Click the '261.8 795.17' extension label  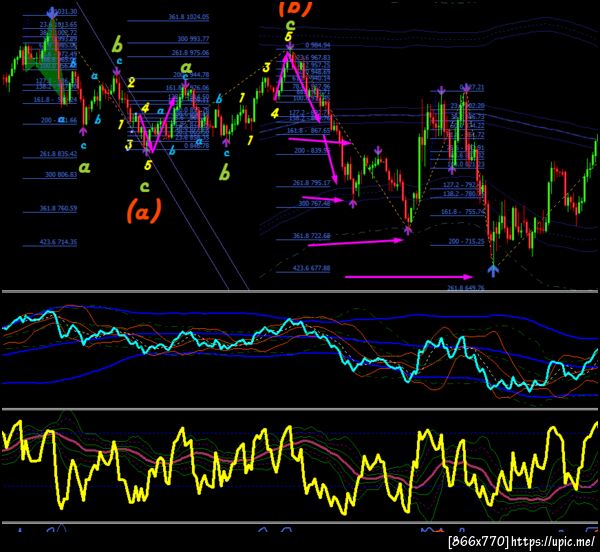tap(311, 183)
